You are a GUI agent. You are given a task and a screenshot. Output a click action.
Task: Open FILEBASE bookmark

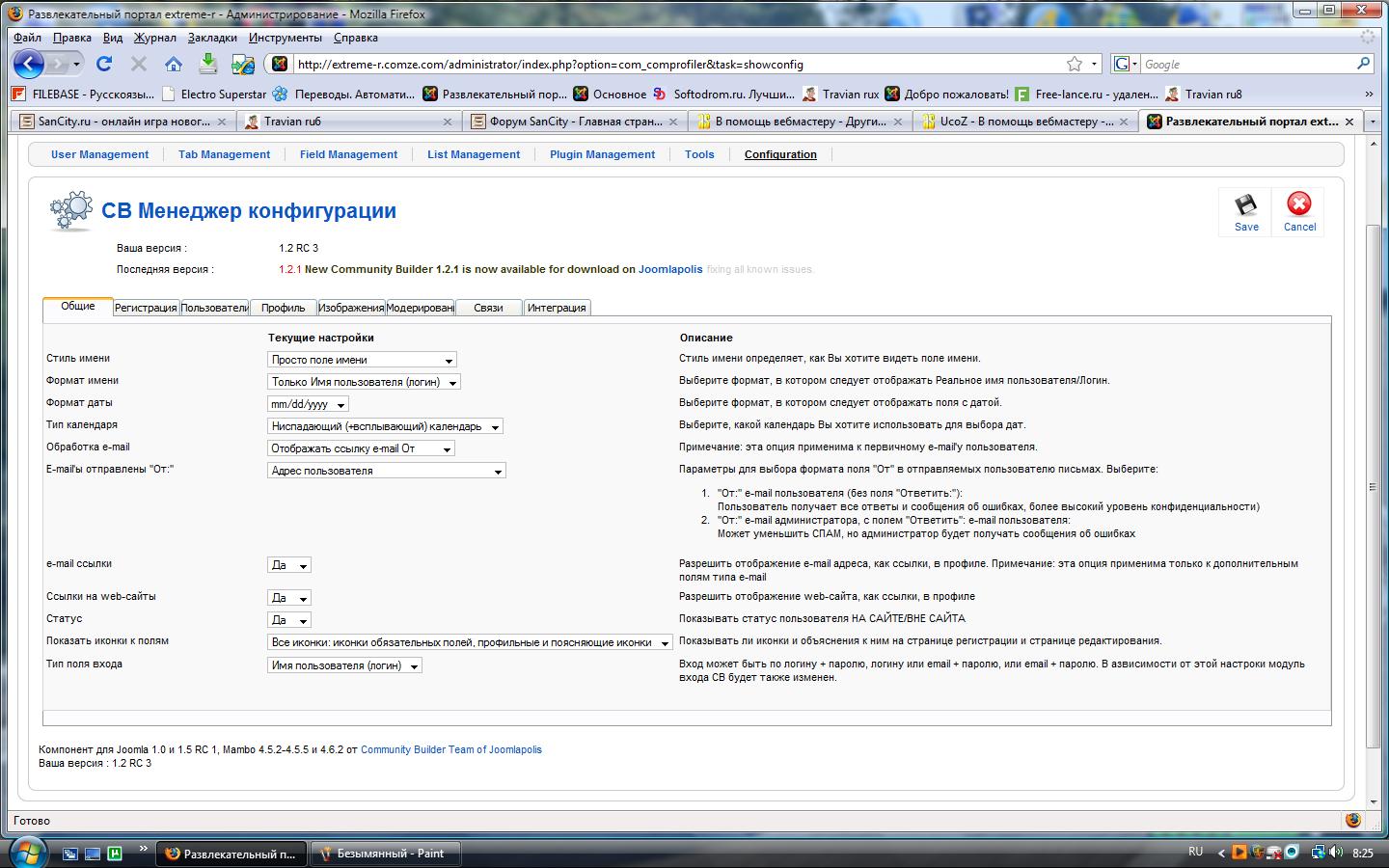pyautogui.click(x=83, y=94)
